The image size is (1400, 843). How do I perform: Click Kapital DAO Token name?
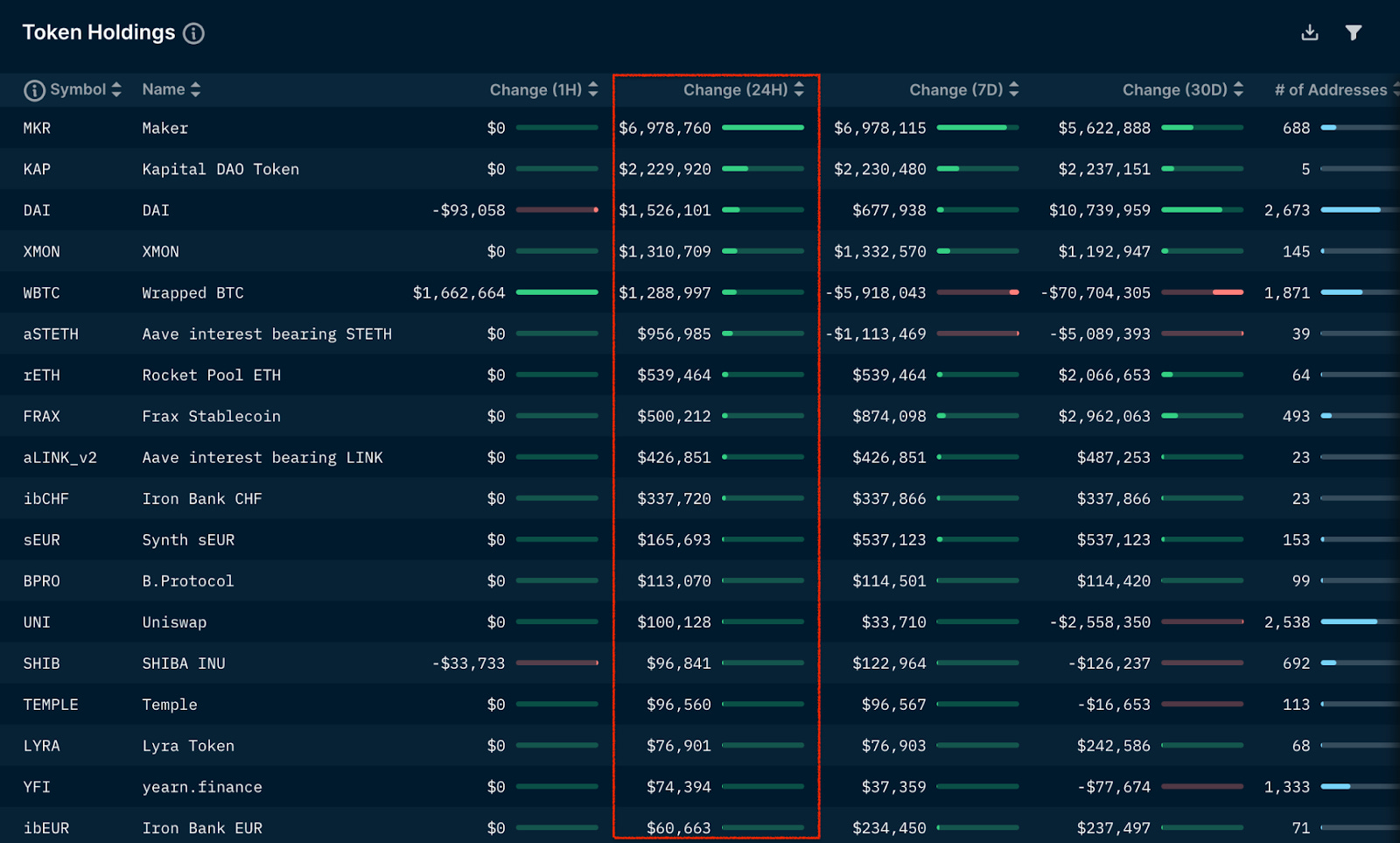click(x=220, y=169)
